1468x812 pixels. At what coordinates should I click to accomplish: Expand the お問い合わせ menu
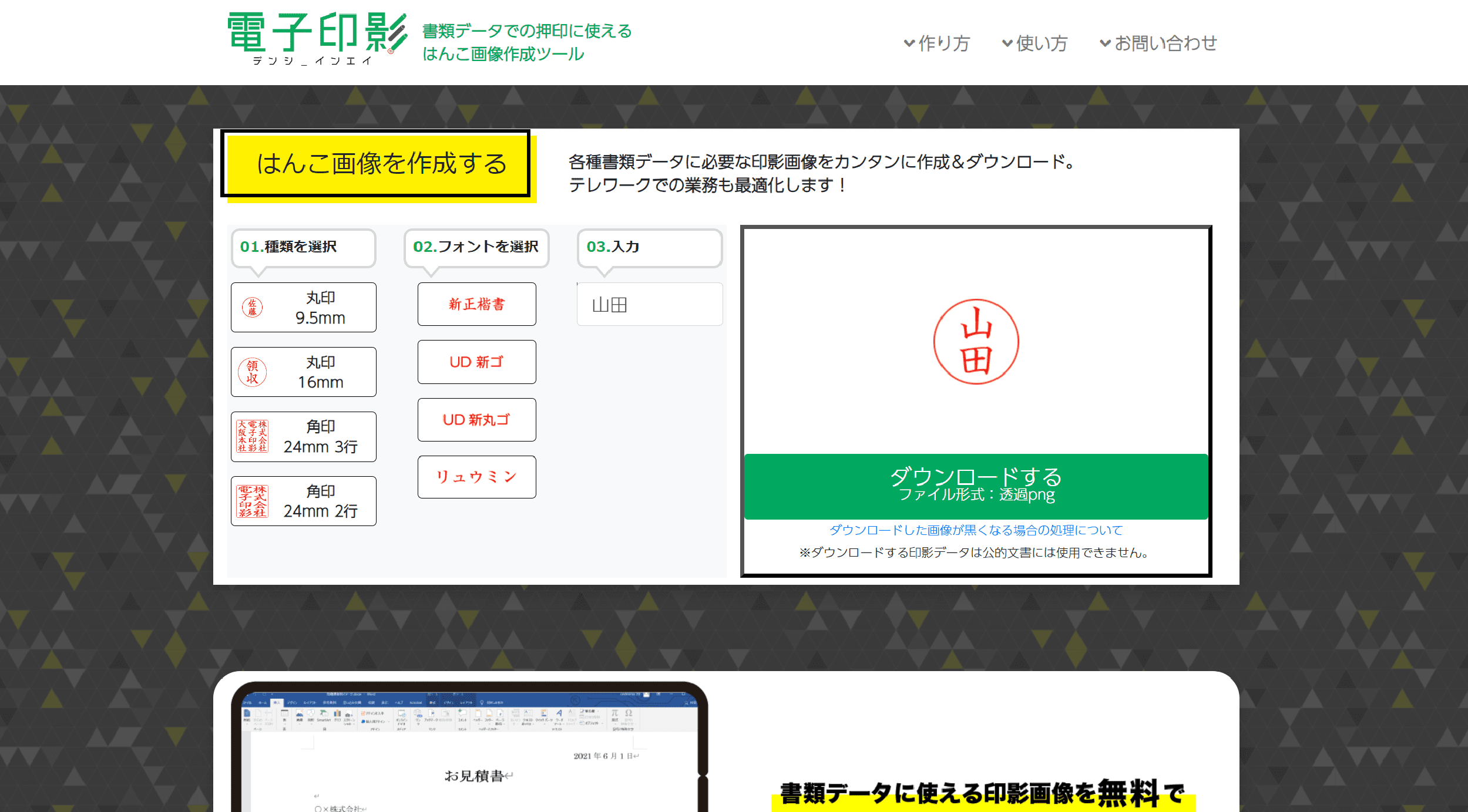tap(1158, 43)
